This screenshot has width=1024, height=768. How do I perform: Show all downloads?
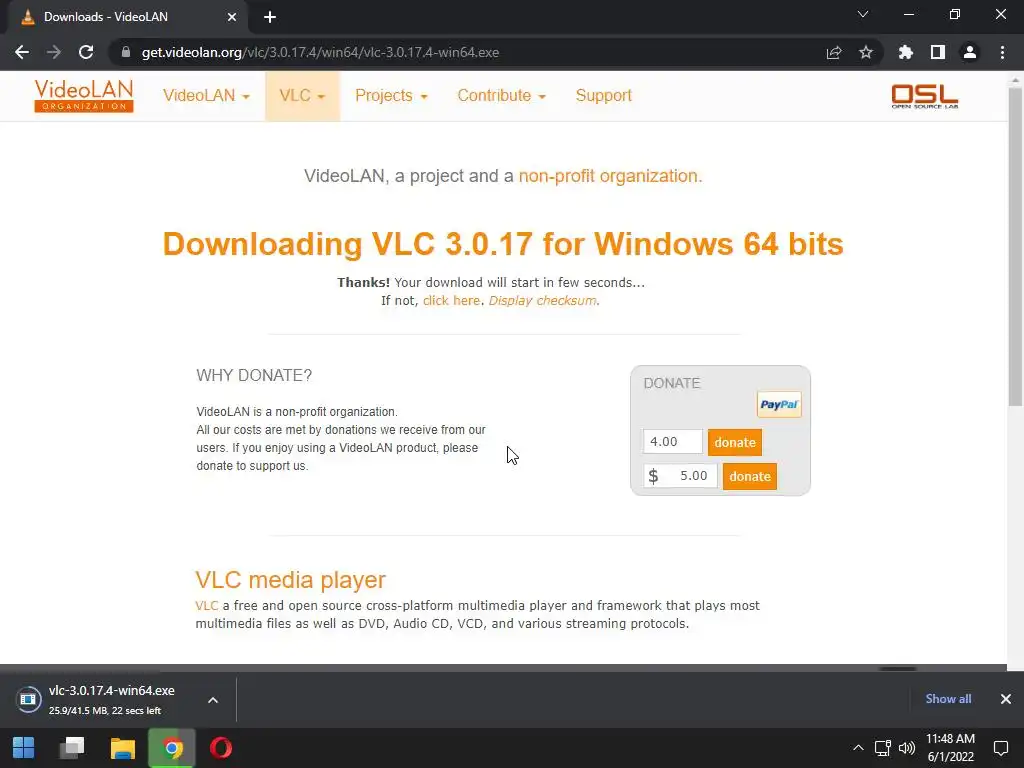click(948, 699)
